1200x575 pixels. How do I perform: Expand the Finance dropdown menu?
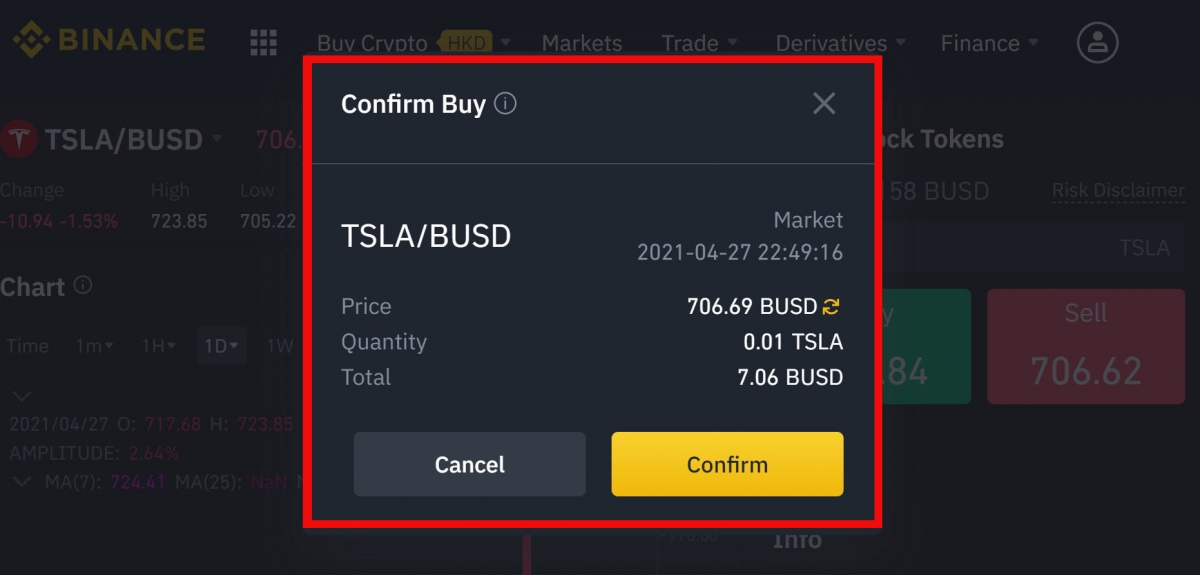(x=989, y=43)
